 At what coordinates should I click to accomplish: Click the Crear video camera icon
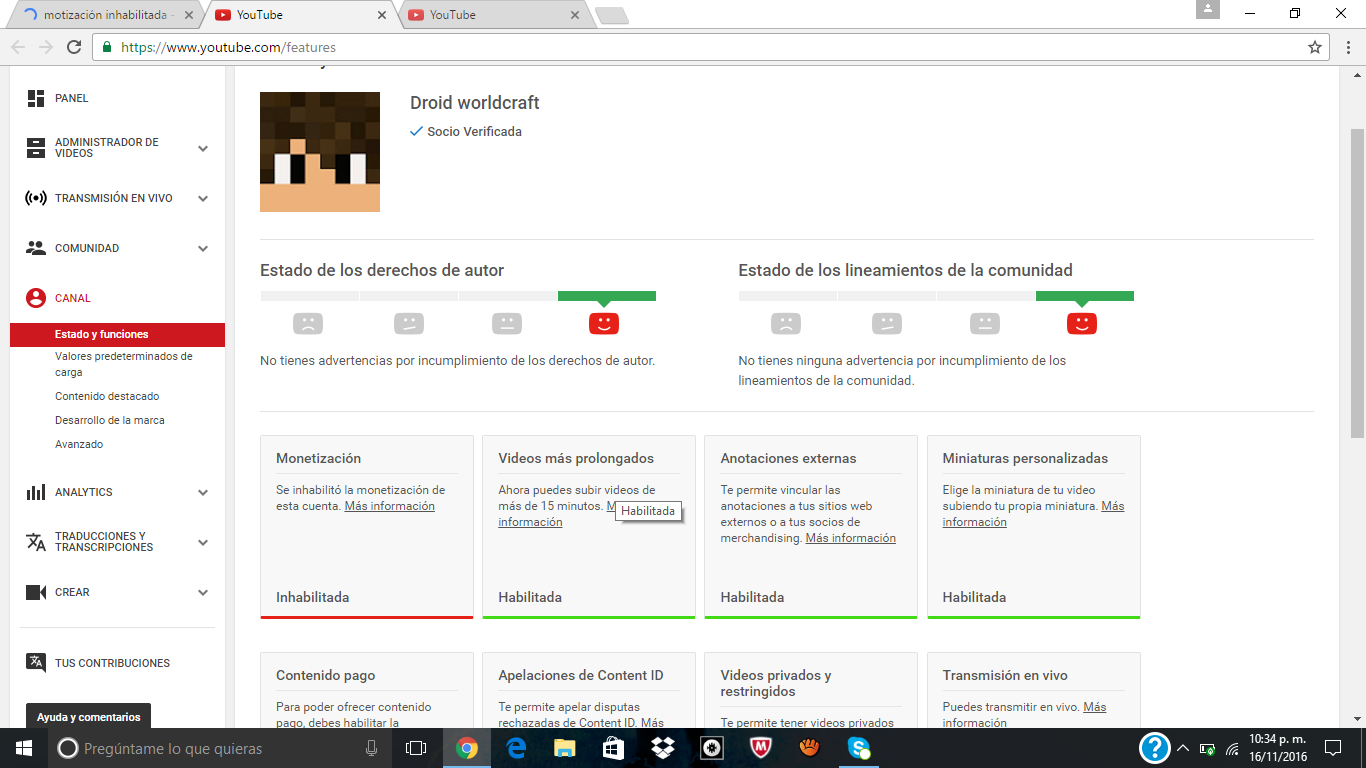36,592
